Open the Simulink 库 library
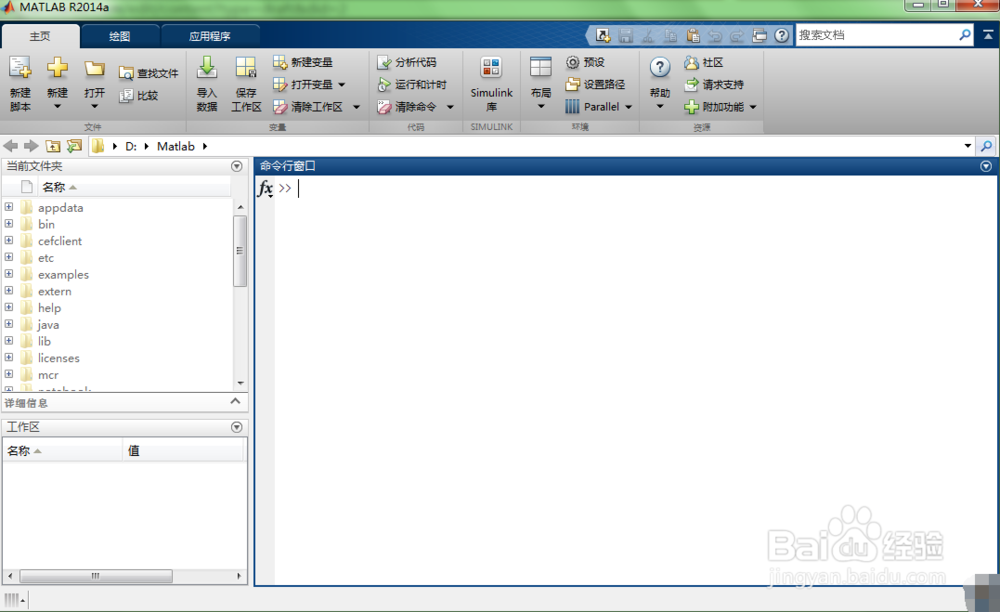Viewport: 1000px width, 612px height. [x=491, y=84]
